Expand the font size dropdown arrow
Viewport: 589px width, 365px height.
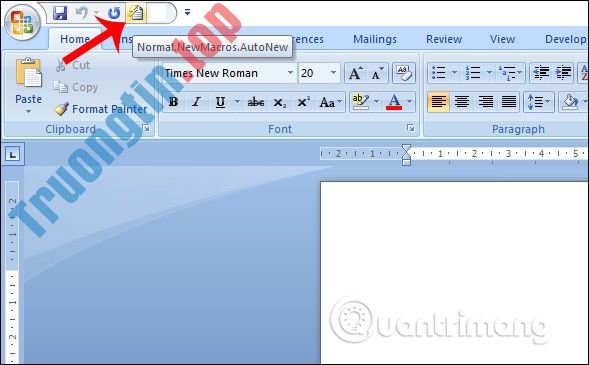pos(333,72)
